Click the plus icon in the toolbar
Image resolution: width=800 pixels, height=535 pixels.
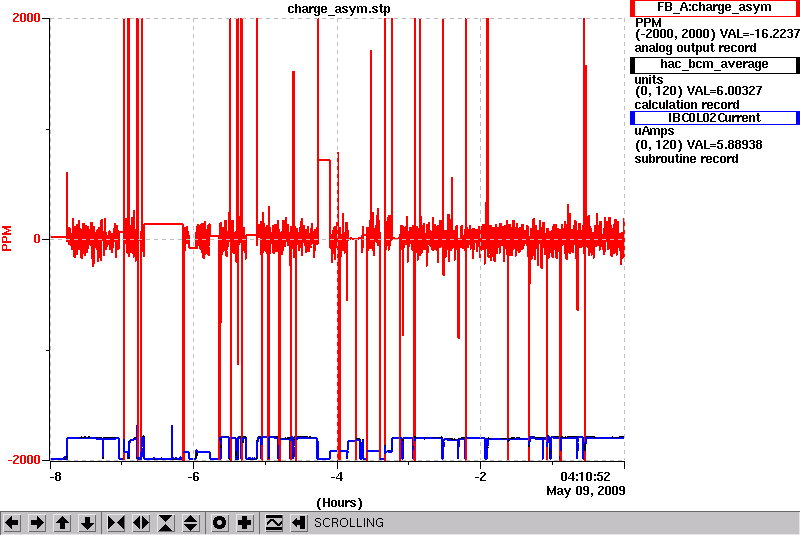245,523
